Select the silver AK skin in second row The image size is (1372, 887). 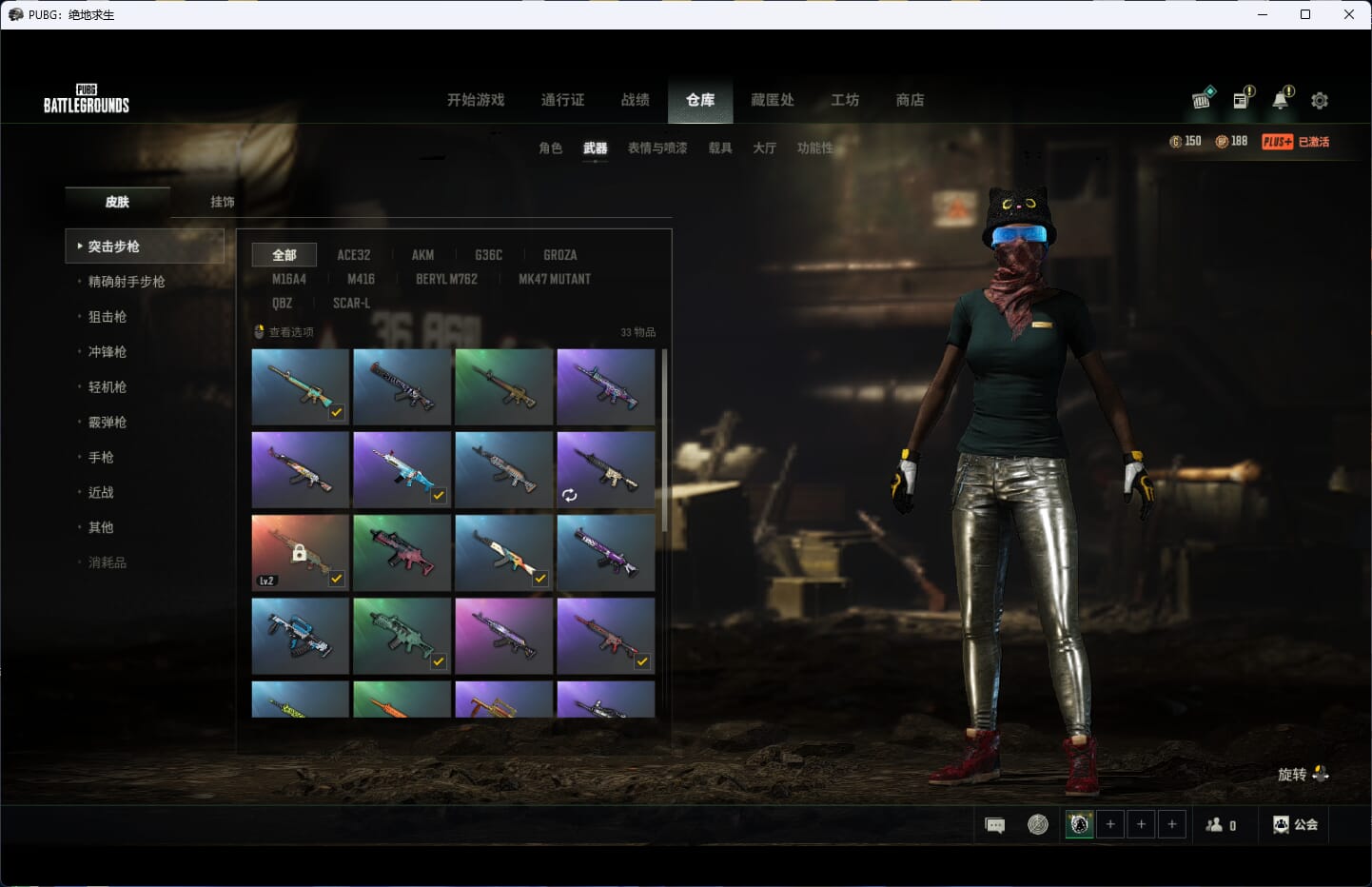pos(504,469)
